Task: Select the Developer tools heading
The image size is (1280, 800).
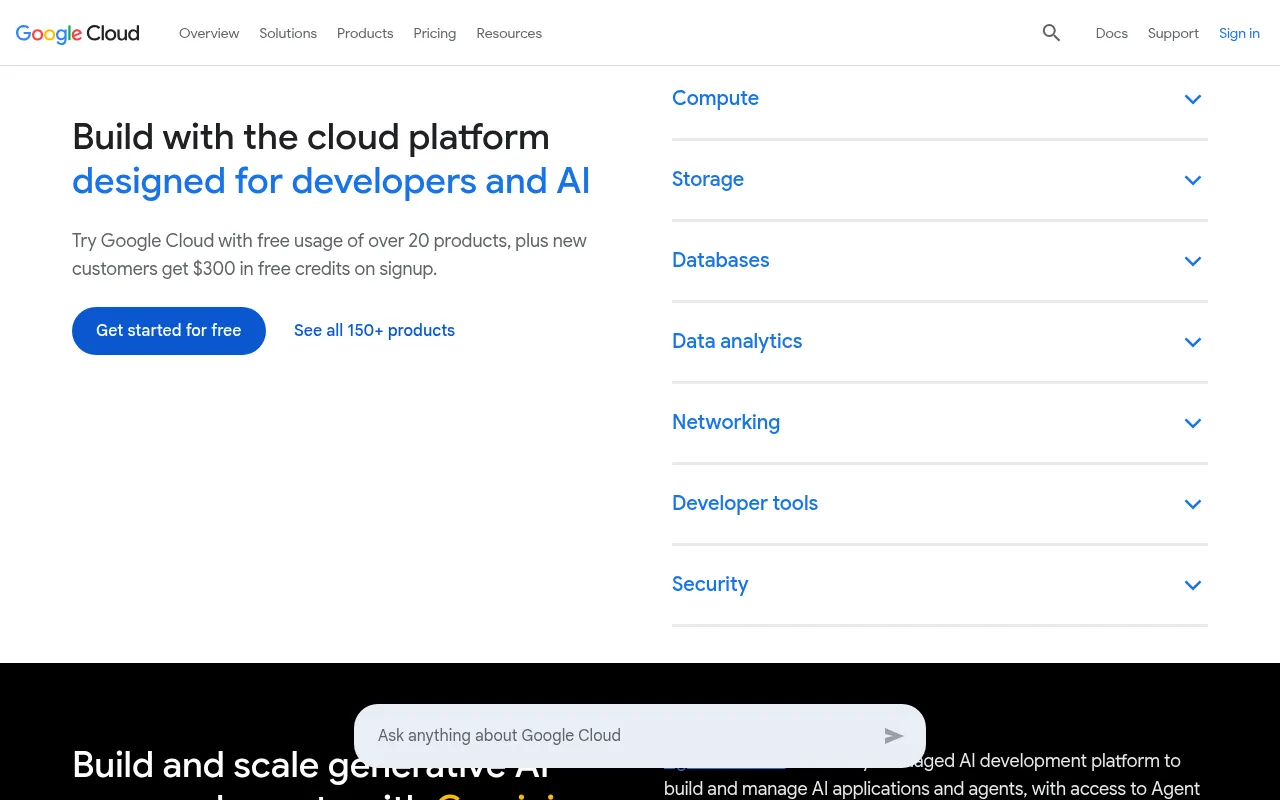Action: coord(745,503)
